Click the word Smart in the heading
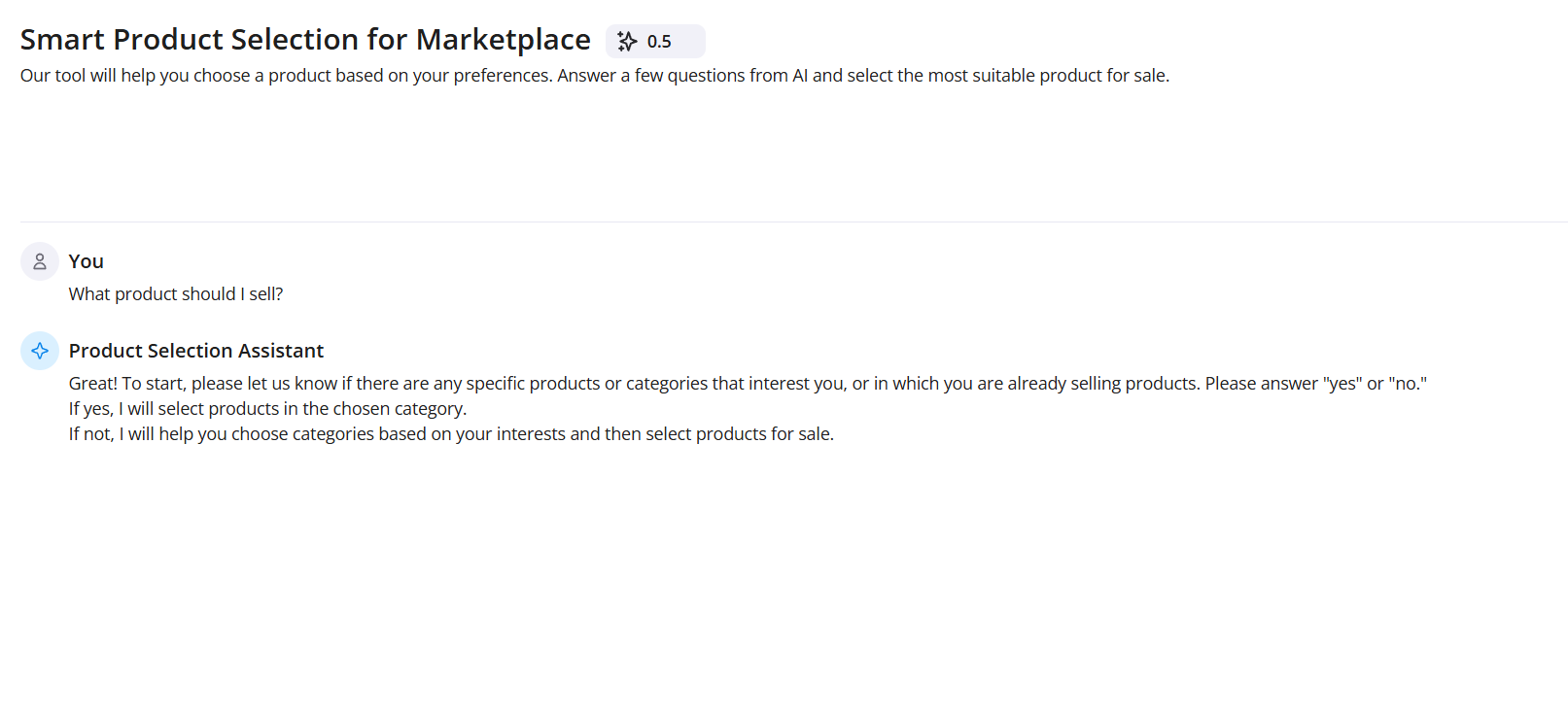Viewport: 1568px width, 717px height. [x=62, y=40]
